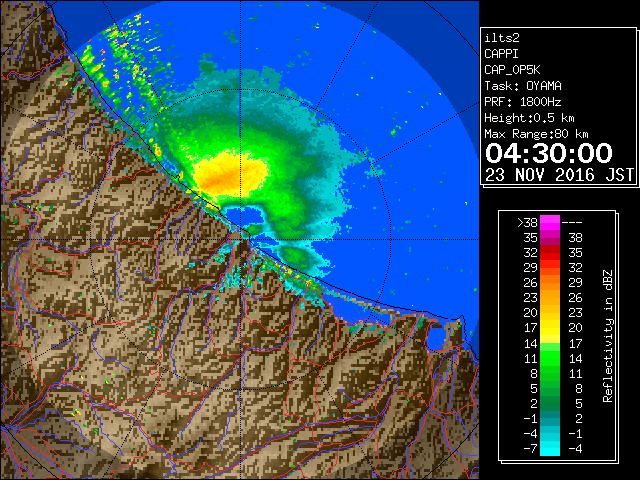
Task: Click the radar site at crosshair center
Action: click(x=241, y=240)
